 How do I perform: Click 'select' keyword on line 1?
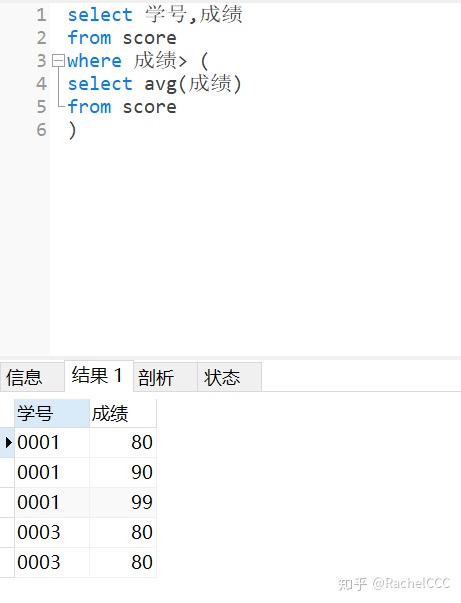click(x=100, y=15)
